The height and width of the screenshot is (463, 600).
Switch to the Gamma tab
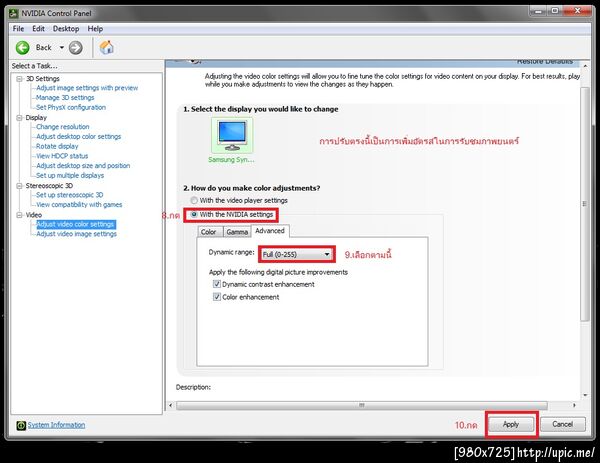237,232
